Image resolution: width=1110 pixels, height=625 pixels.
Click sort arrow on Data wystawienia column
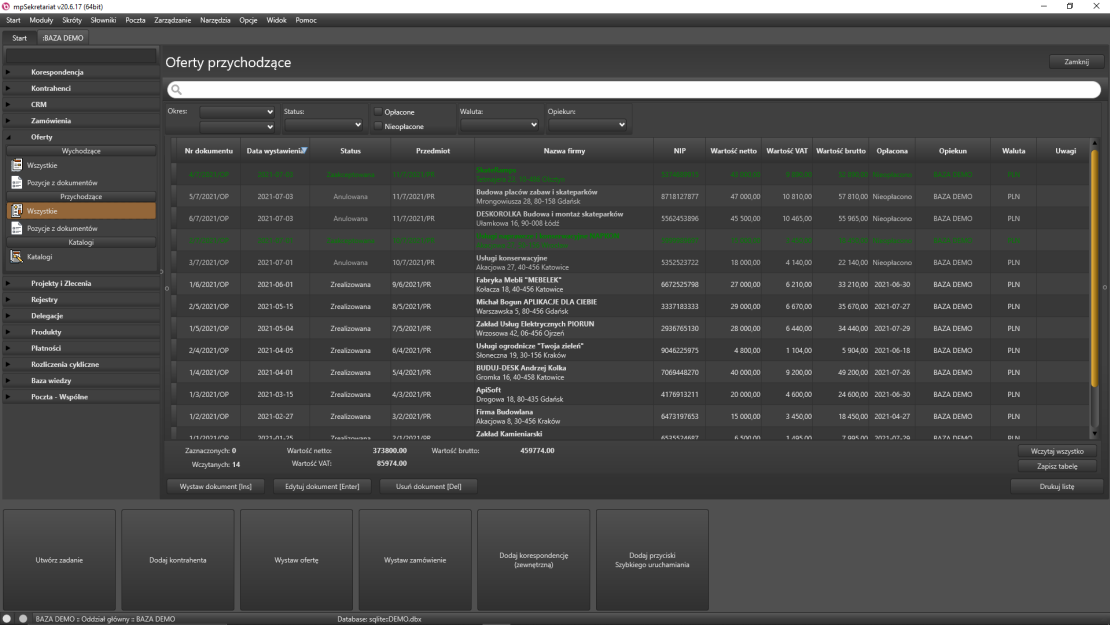point(304,150)
